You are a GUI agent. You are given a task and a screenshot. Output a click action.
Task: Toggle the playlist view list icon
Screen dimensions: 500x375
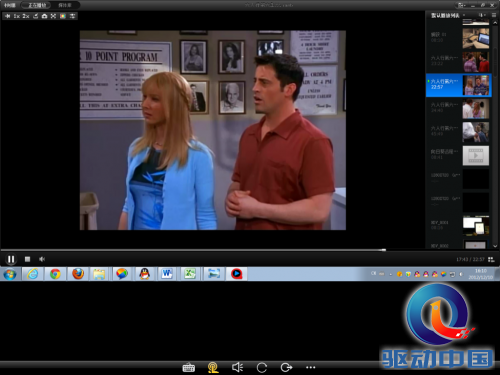coord(494,15)
